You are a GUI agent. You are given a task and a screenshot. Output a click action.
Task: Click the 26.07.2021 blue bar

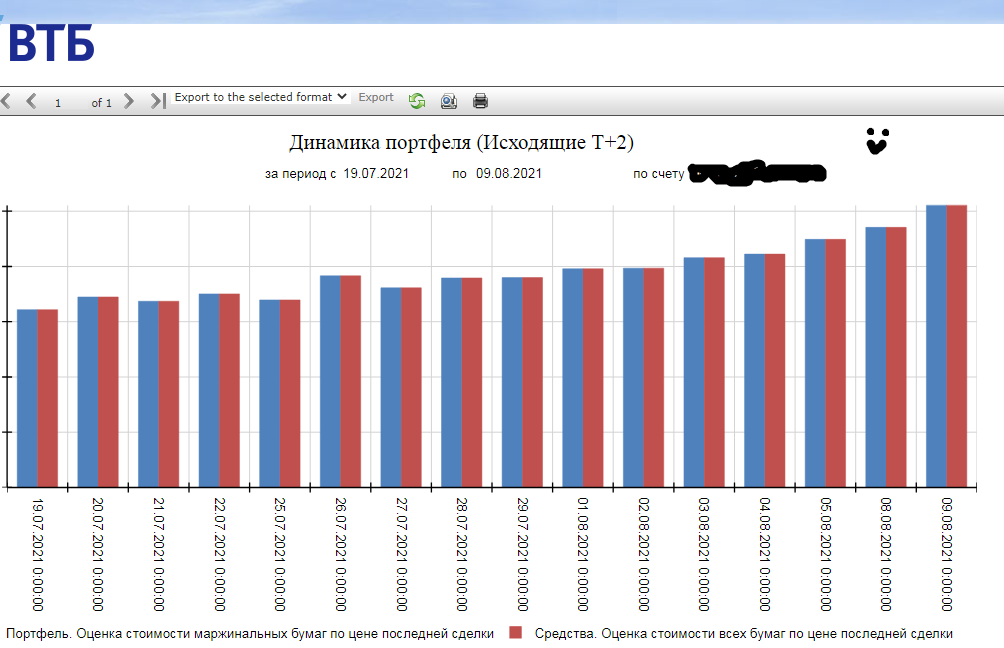tap(330, 381)
